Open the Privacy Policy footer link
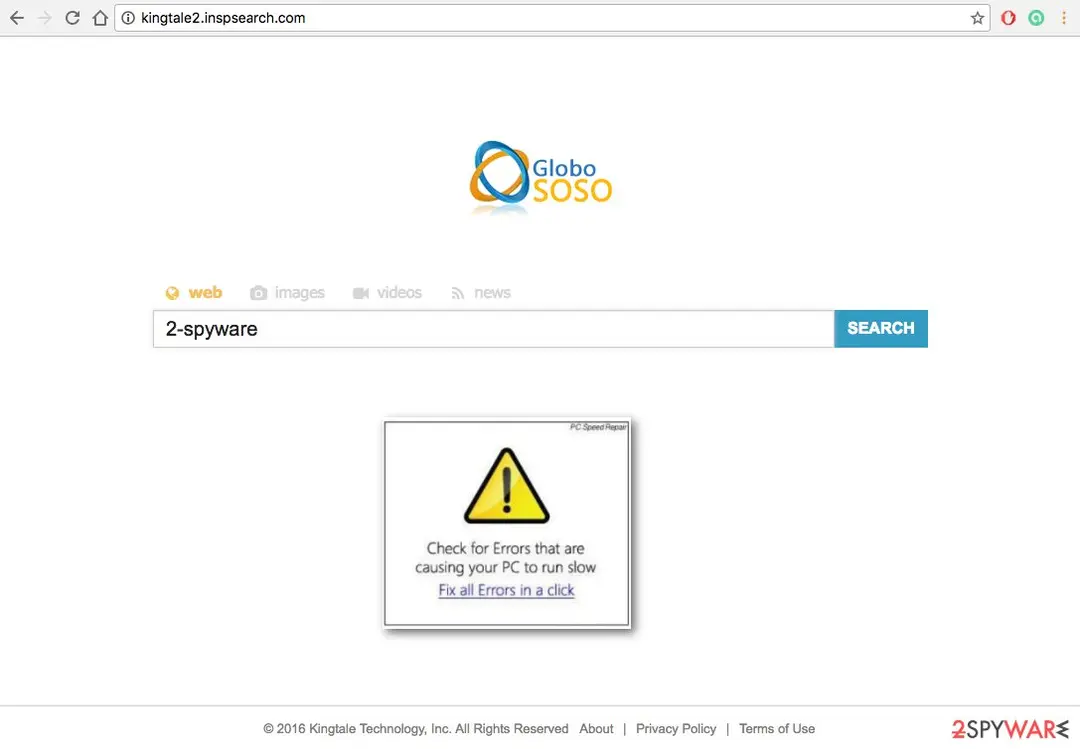Screen dimensions: 1080x749 [x=676, y=728]
